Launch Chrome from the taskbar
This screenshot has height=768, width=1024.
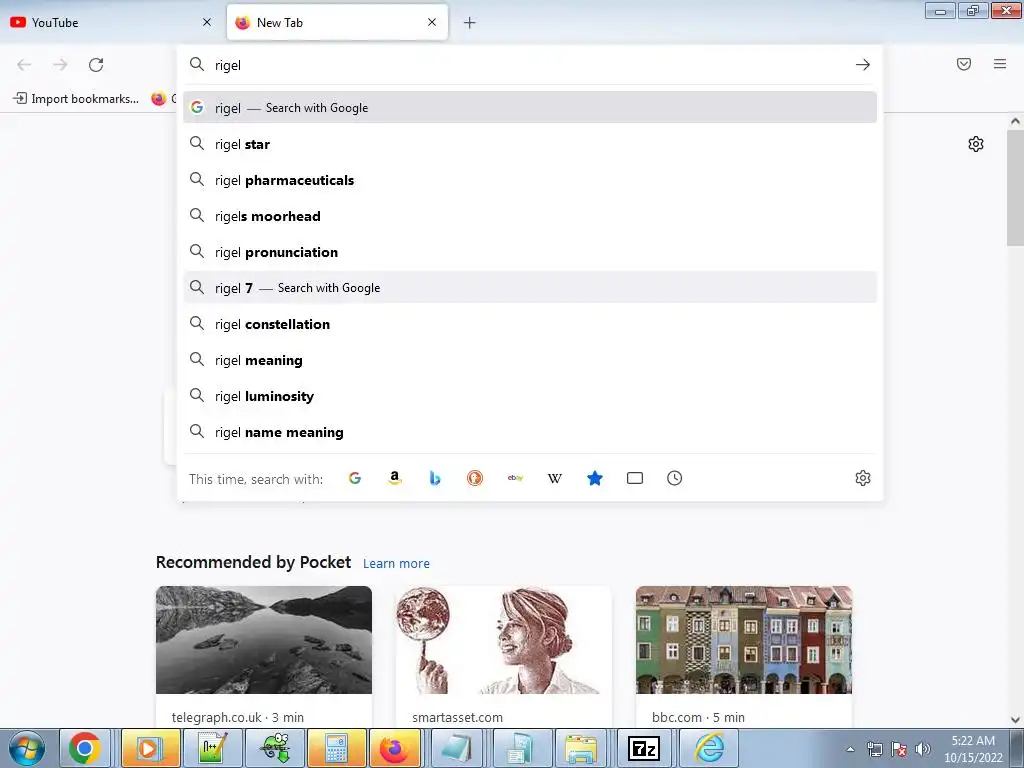(x=85, y=748)
